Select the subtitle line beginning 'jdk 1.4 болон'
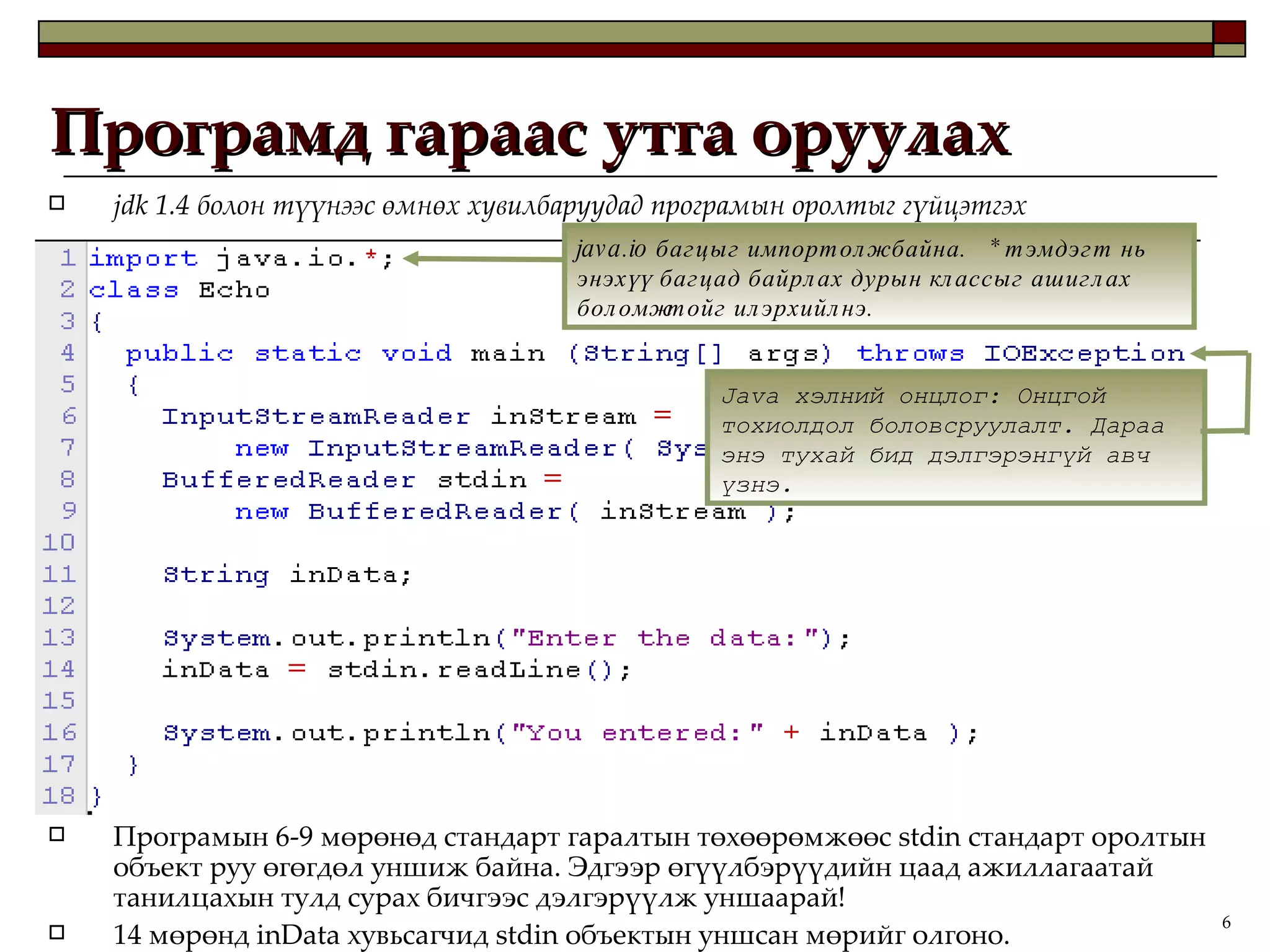 pos(569,205)
